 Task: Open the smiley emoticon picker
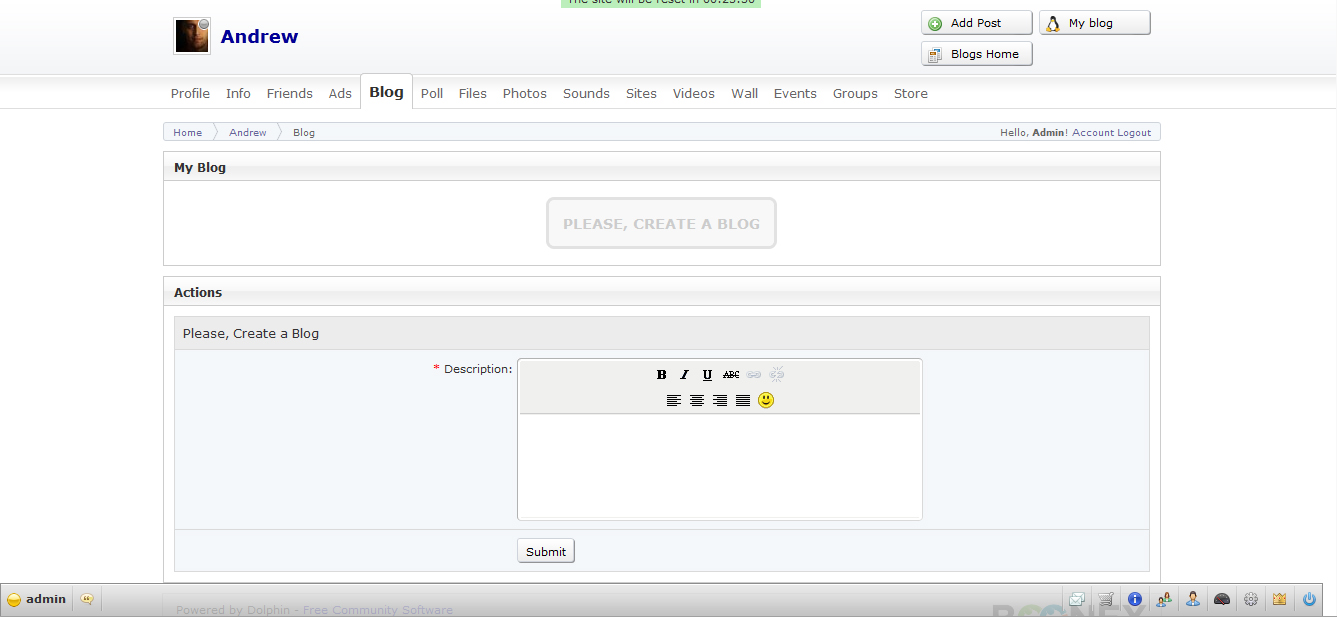coord(766,400)
